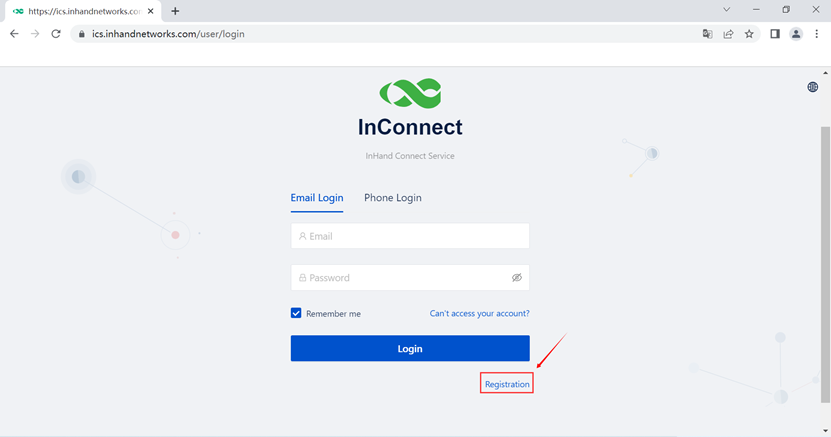Toggle password visibility eye icon

[x=517, y=278]
